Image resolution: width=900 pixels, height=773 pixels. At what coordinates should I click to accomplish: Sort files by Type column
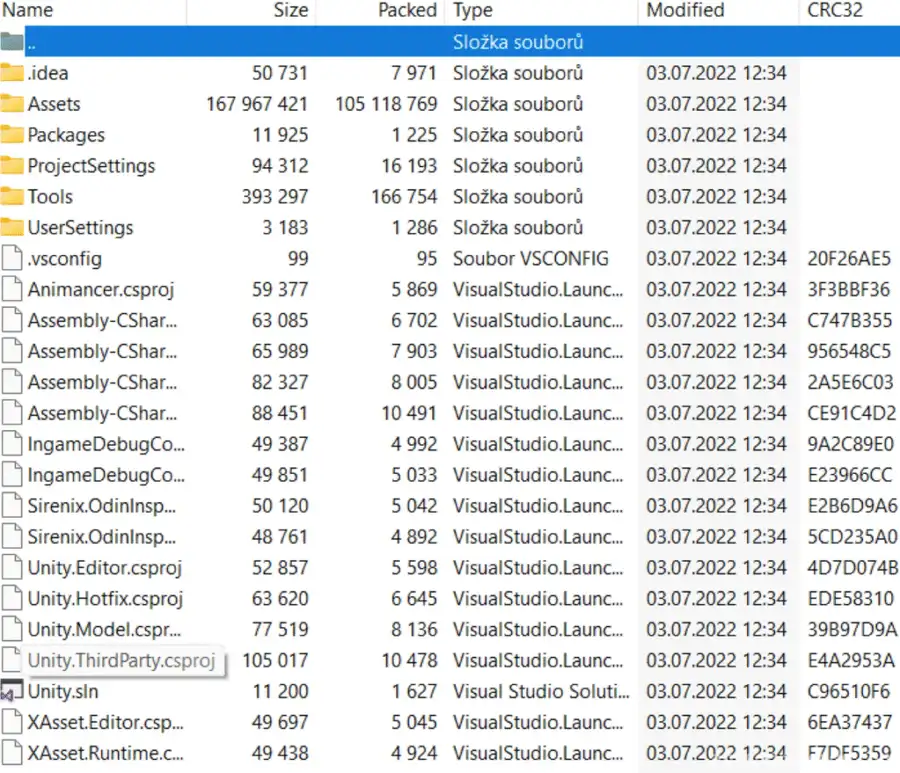(473, 11)
